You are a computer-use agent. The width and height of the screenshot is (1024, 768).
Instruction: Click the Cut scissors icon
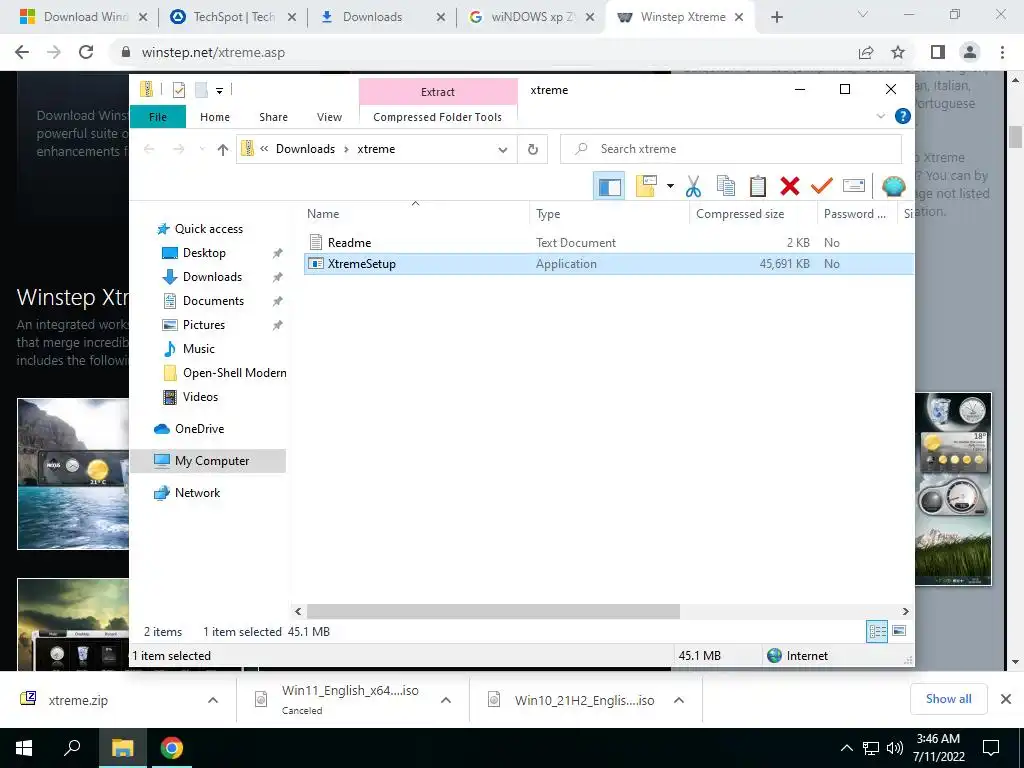[693, 186]
